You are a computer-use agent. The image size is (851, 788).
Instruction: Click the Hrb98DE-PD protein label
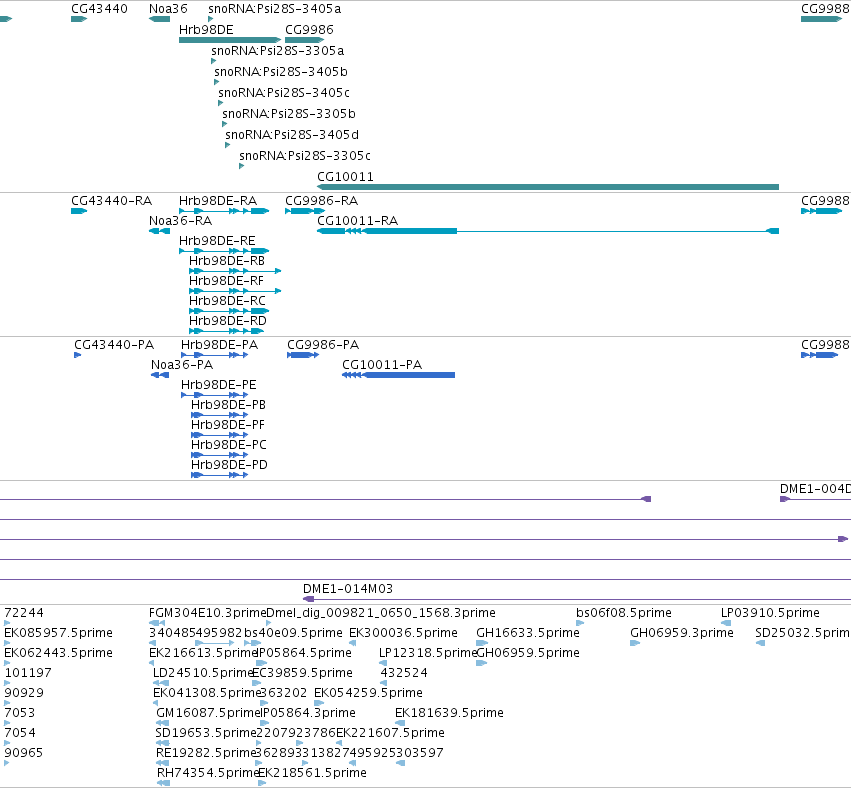pos(230,465)
